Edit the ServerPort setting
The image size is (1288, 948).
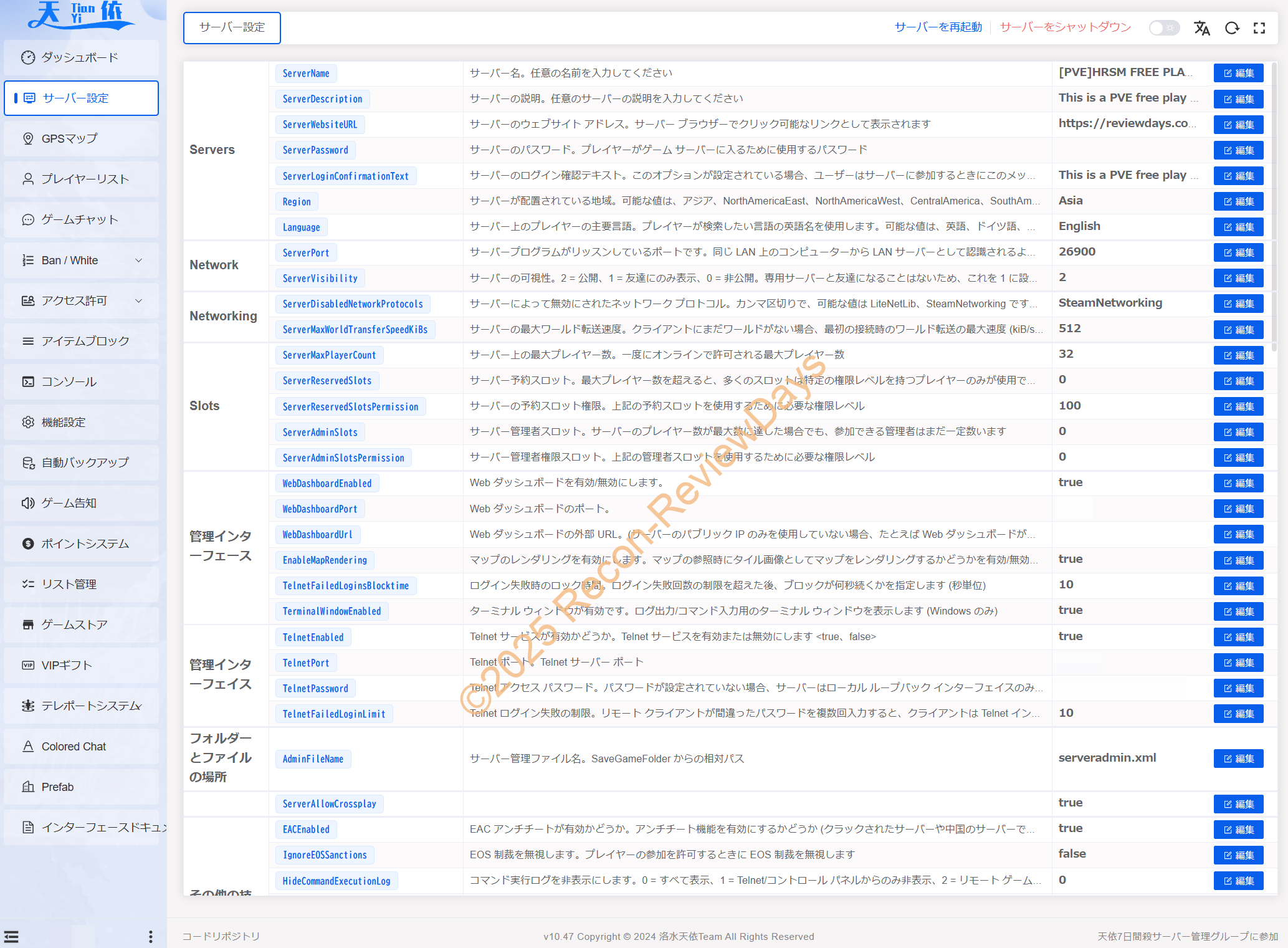[x=1238, y=252]
